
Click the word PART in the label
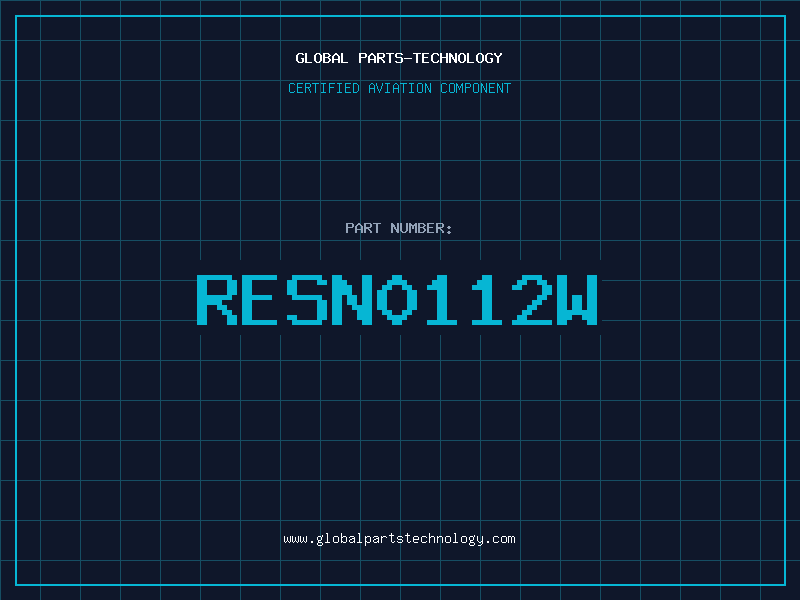point(363,228)
